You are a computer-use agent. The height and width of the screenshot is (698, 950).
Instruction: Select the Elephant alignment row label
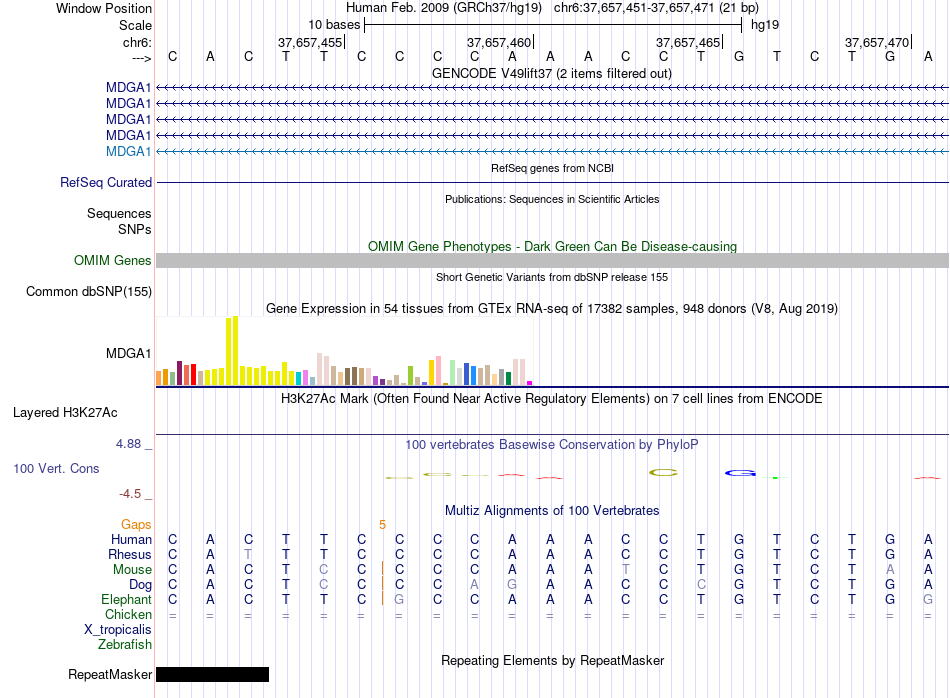point(127,599)
